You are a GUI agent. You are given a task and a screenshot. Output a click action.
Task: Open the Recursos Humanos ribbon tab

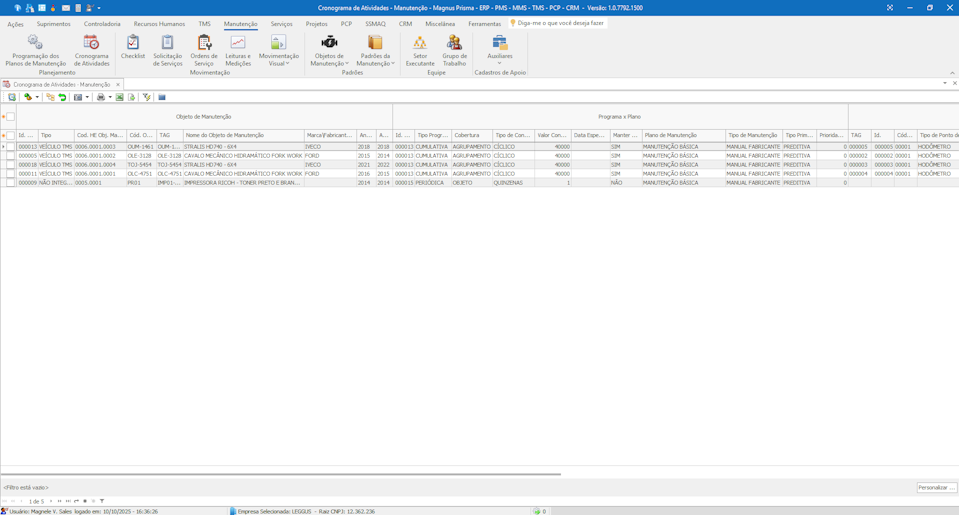(x=159, y=24)
